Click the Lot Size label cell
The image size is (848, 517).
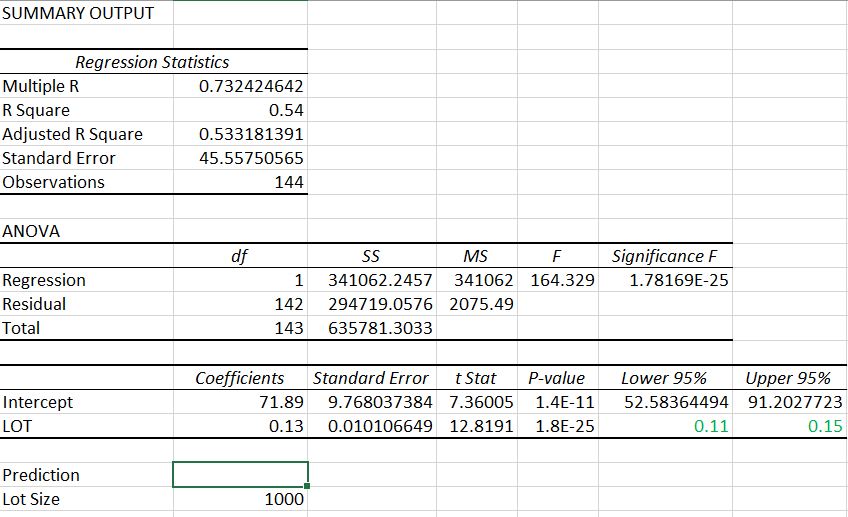[x=31, y=499]
